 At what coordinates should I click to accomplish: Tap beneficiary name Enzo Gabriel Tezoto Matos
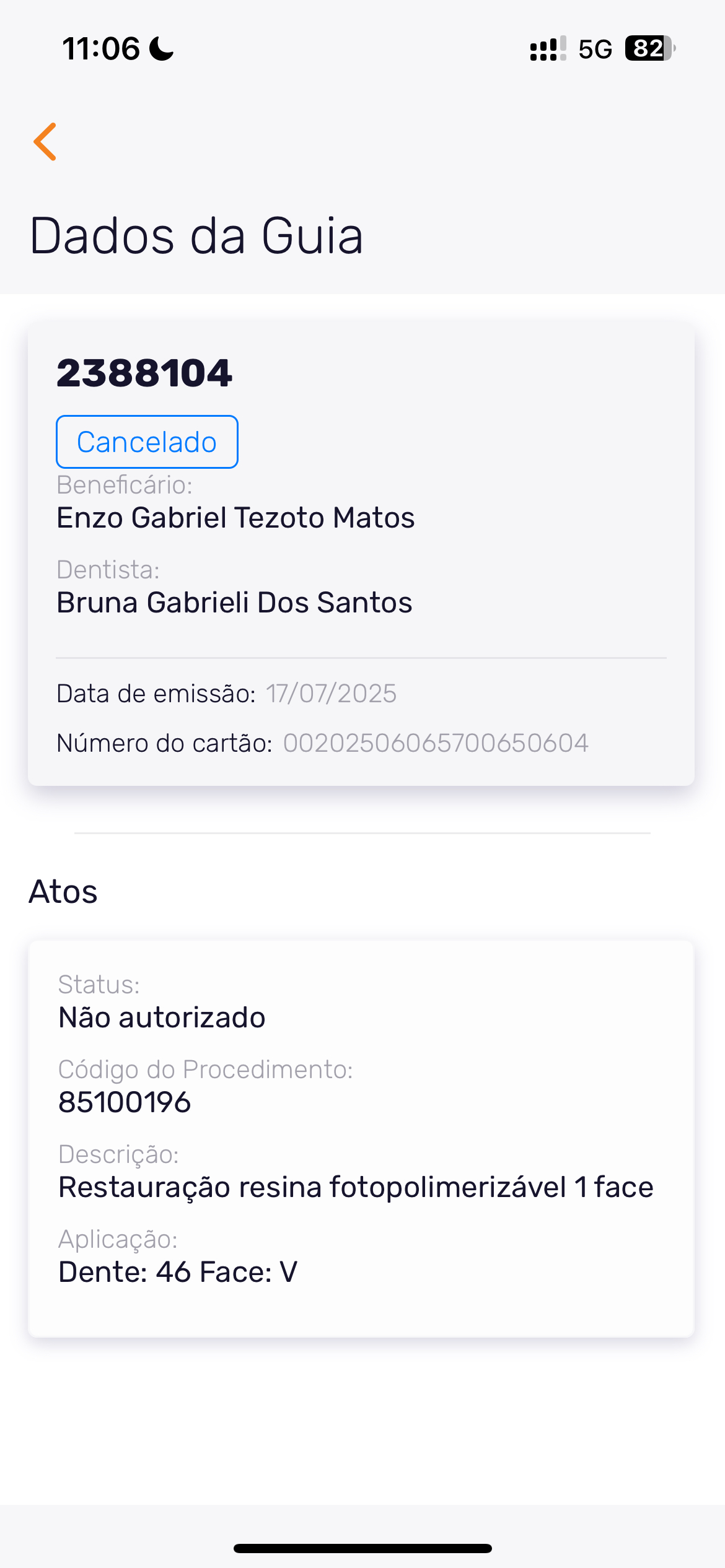[x=235, y=518]
